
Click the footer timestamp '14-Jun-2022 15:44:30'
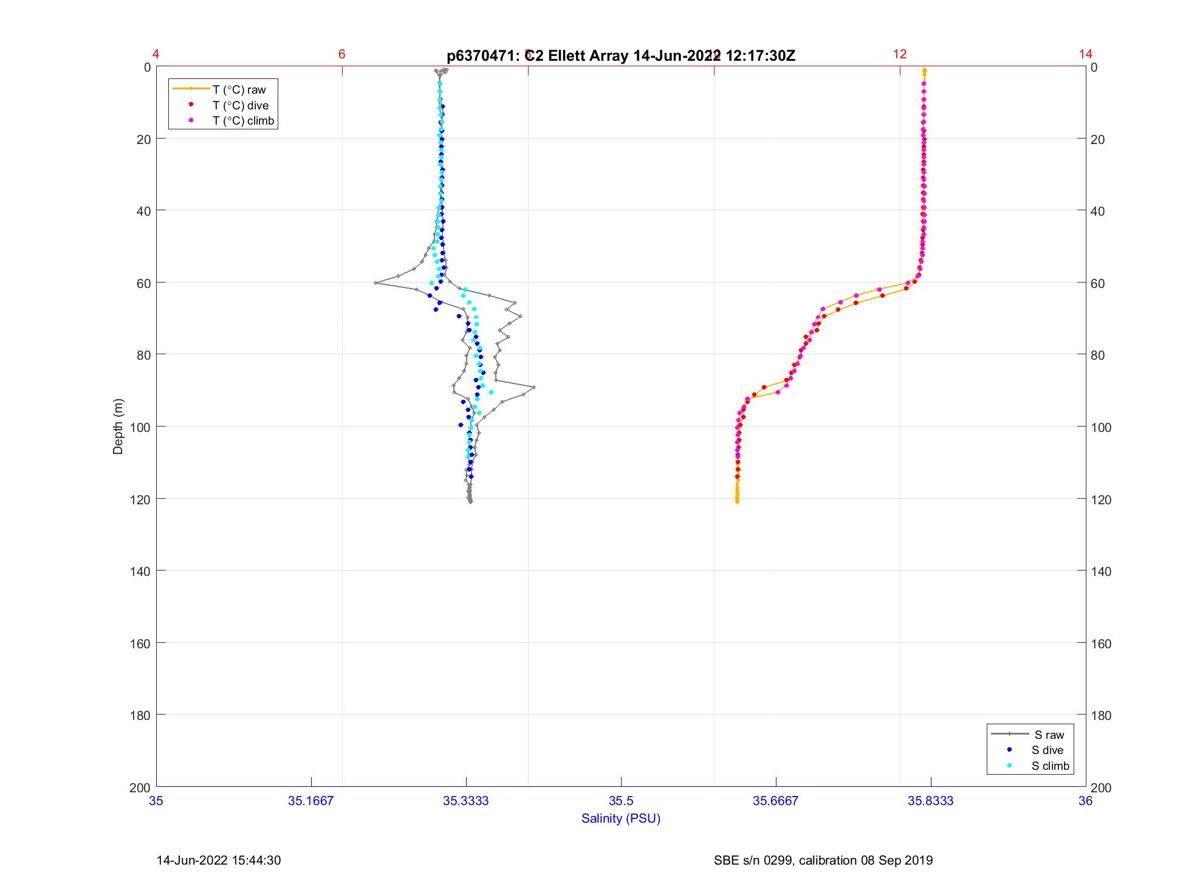219,860
